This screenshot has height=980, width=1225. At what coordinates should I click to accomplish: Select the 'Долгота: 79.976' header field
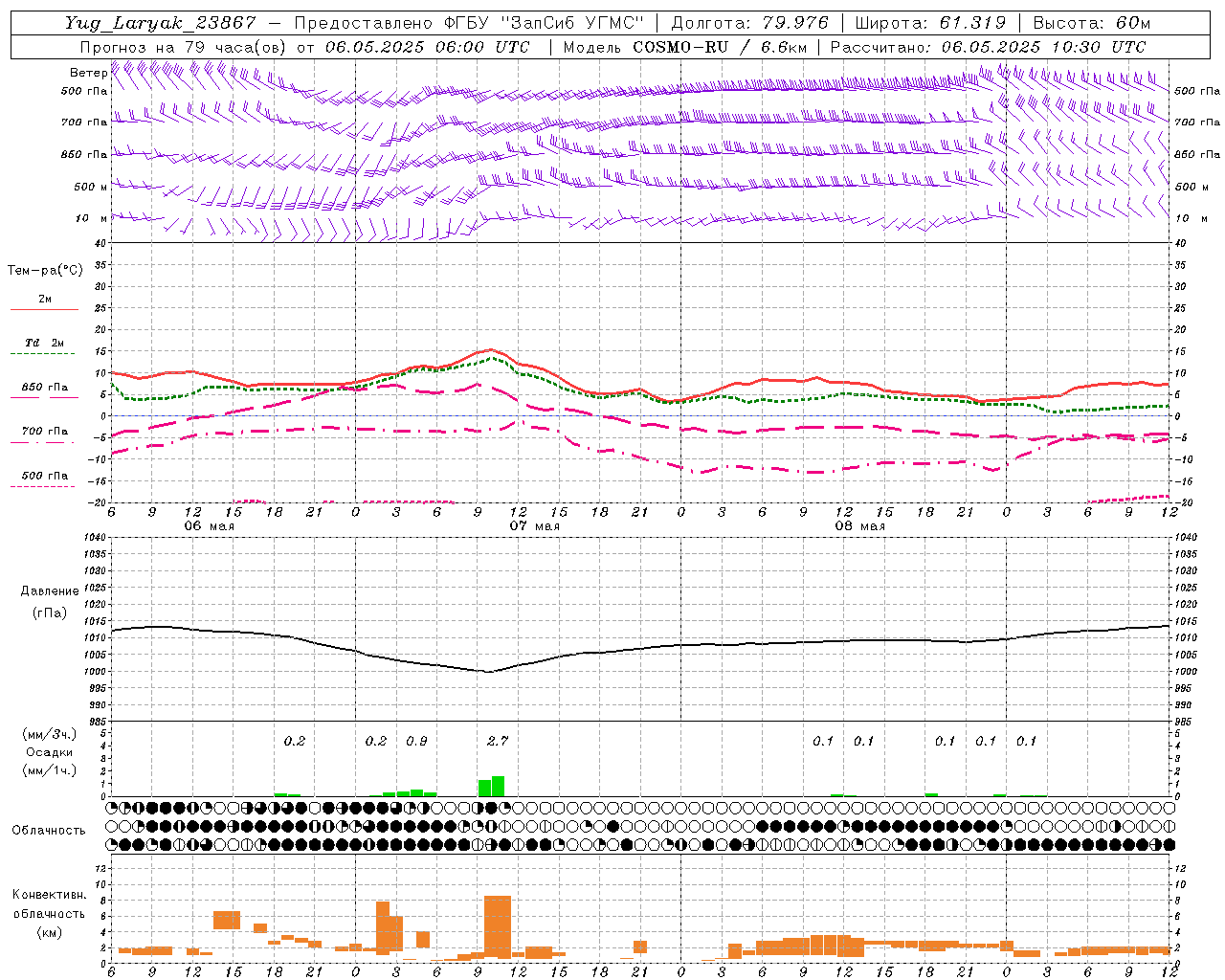751,23
